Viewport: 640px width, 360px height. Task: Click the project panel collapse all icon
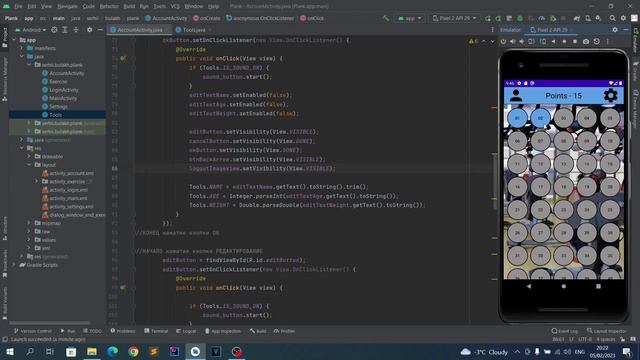pyautogui.click(x=76, y=30)
